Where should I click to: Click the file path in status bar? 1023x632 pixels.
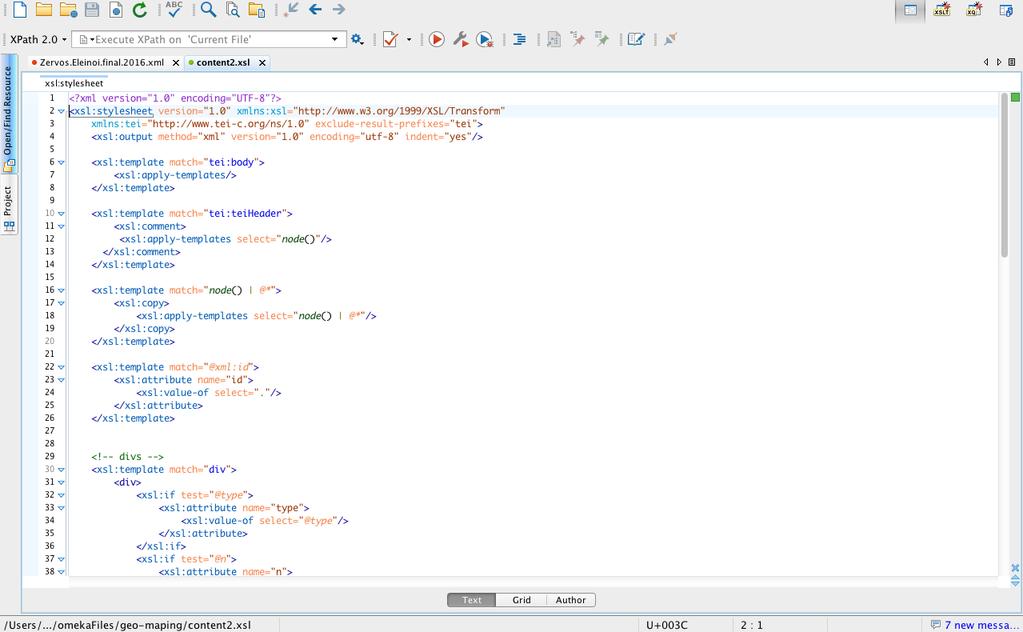tap(127, 625)
